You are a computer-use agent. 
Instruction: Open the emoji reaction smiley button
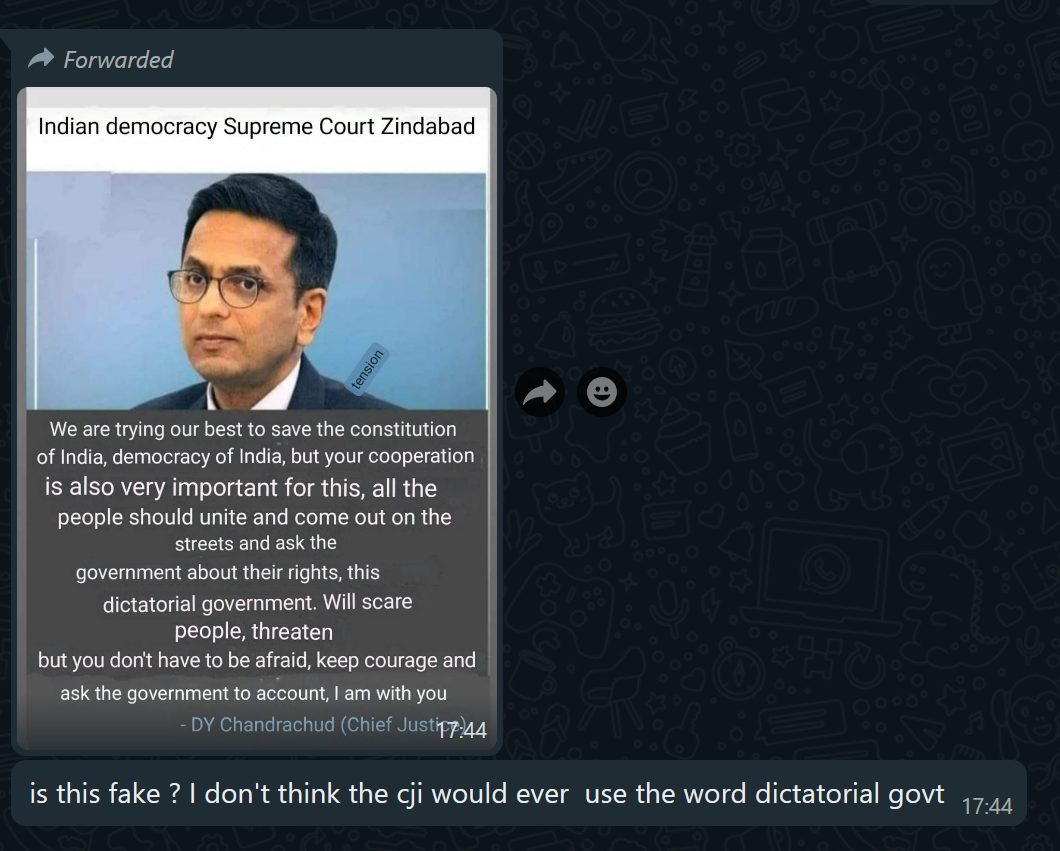[x=602, y=392]
